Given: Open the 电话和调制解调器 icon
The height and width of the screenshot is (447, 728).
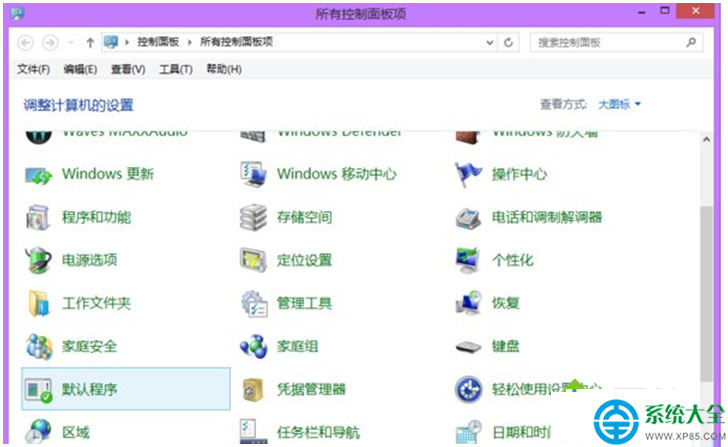Looking at the screenshot, I should tap(468, 218).
